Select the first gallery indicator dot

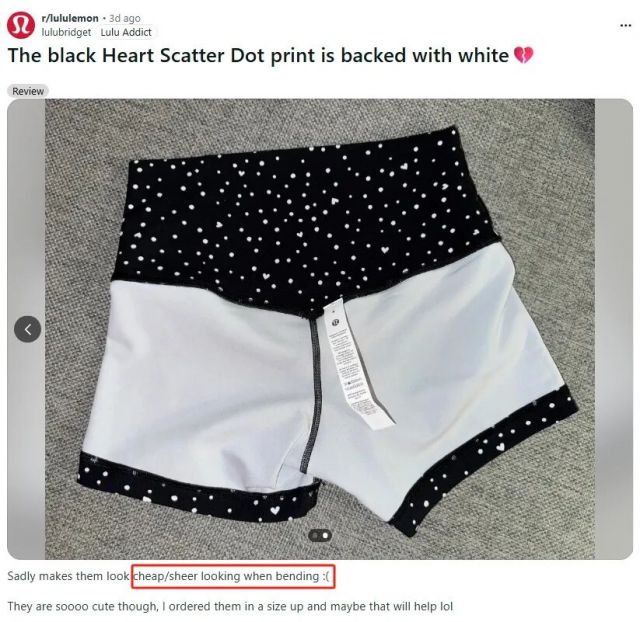(x=315, y=535)
